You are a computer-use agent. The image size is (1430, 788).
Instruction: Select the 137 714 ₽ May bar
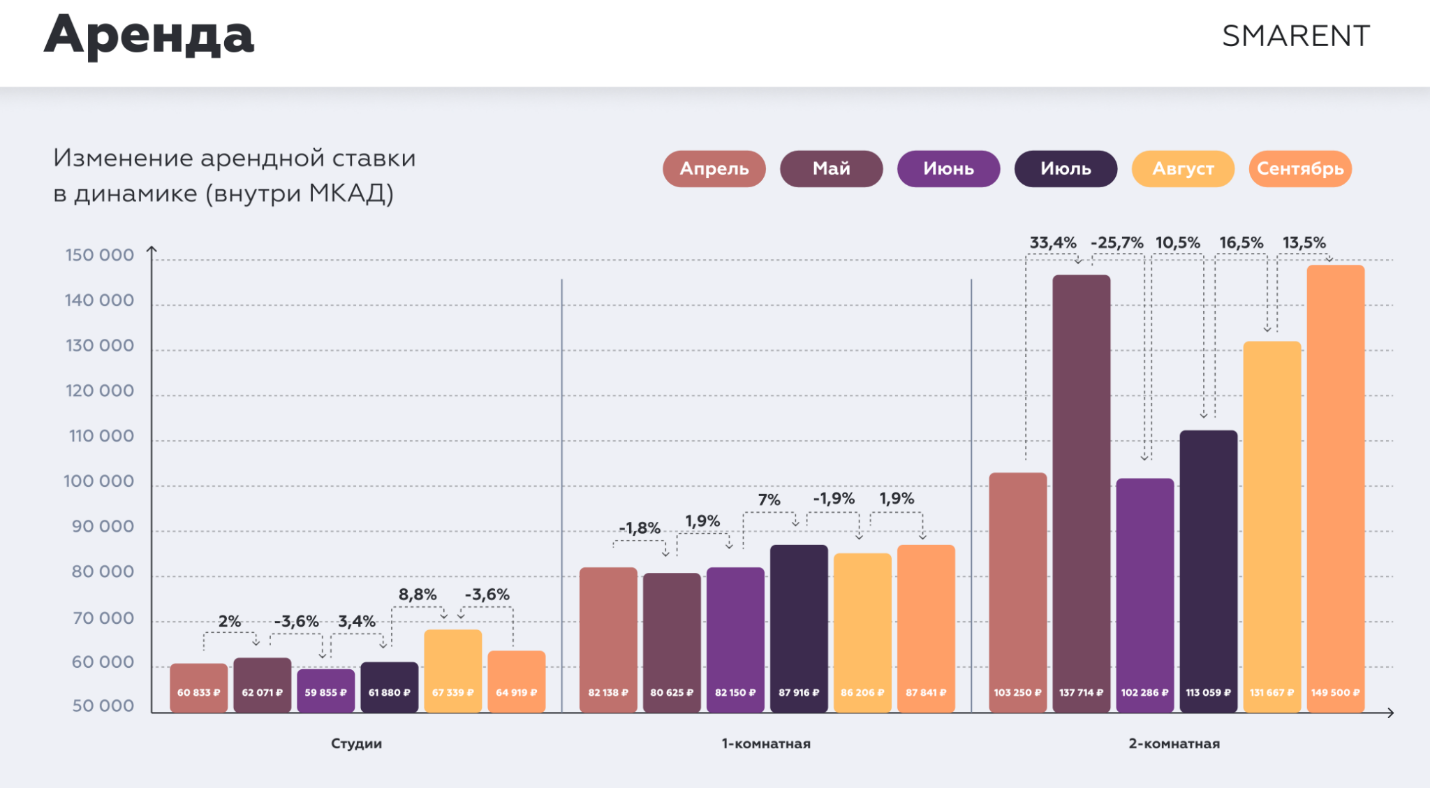click(1081, 493)
